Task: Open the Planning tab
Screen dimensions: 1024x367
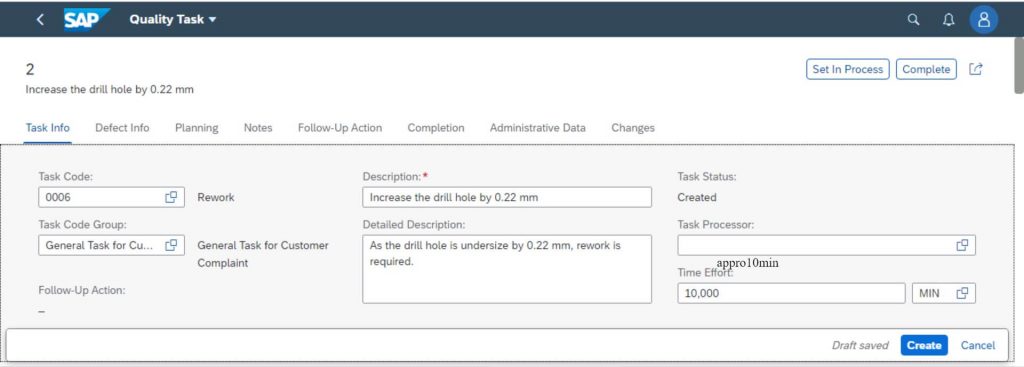Action: point(197,128)
